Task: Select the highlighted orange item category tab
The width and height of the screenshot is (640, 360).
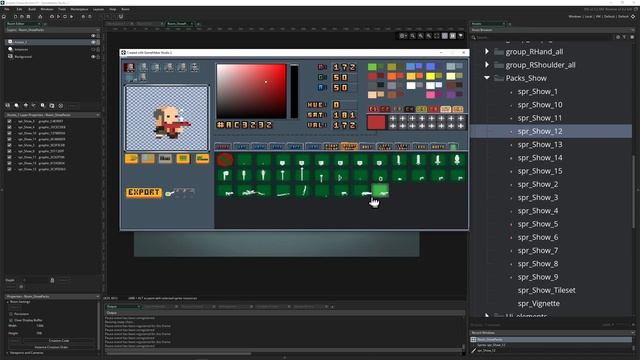Action: tap(349, 146)
